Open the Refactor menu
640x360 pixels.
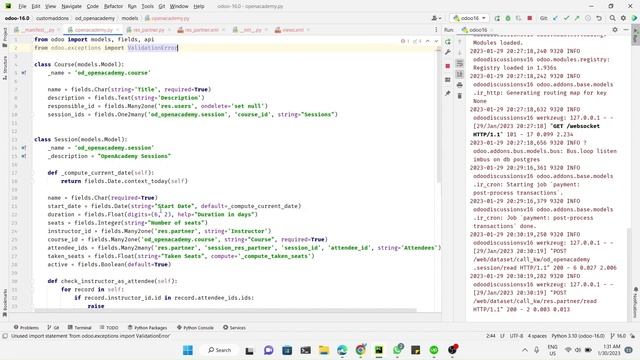(x=113, y=7)
